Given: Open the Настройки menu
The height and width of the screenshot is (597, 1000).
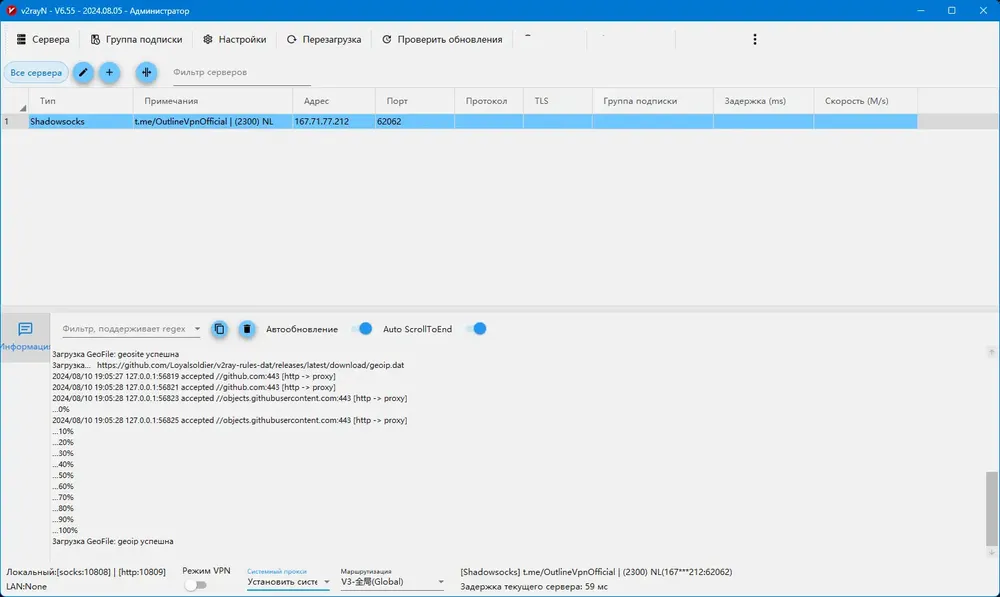Looking at the screenshot, I should point(235,40).
